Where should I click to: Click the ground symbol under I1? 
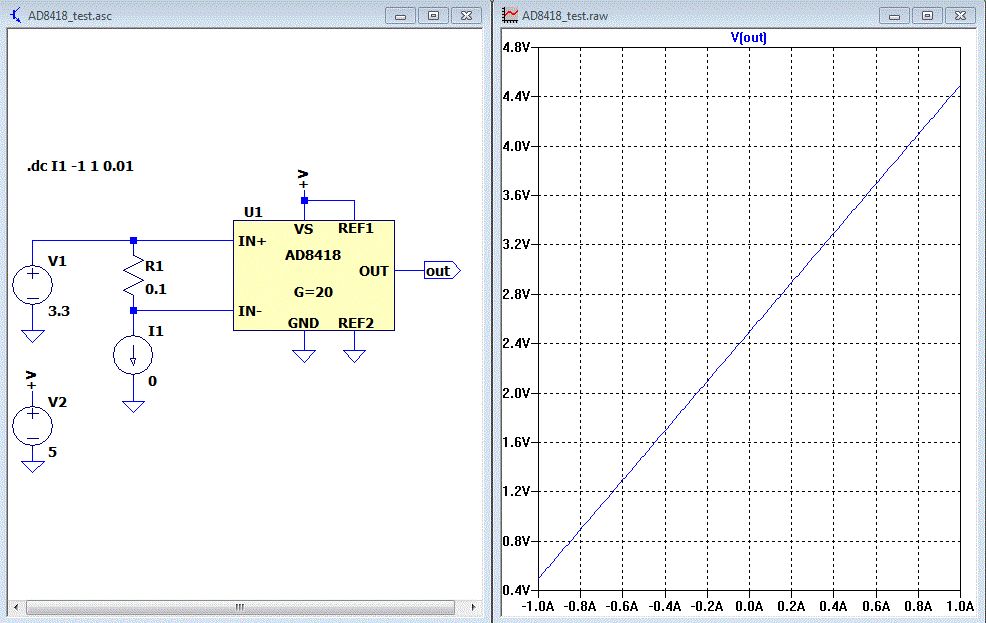pyautogui.click(x=133, y=407)
